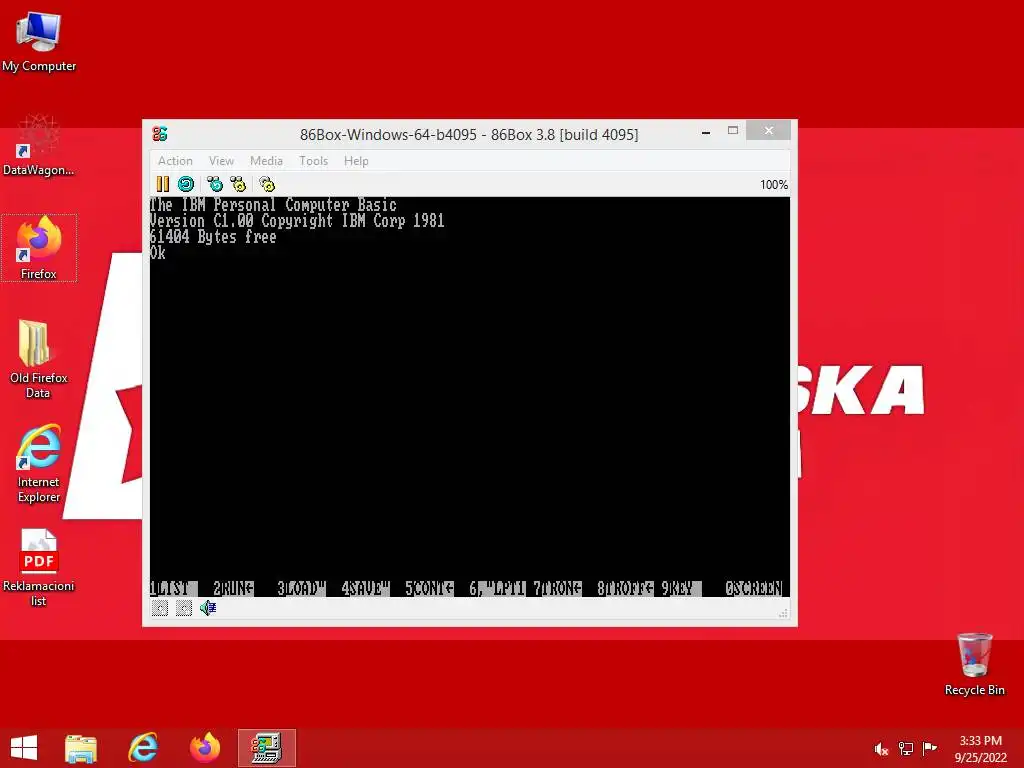Select the Firefox desktop shortcut
Viewport: 1024px width, 768px height.
pos(39,248)
